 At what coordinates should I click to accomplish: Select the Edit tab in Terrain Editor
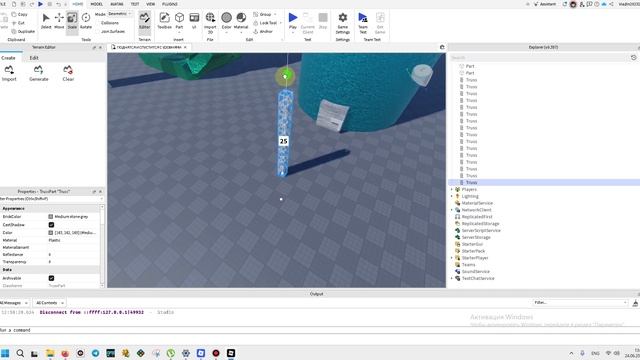(34, 58)
